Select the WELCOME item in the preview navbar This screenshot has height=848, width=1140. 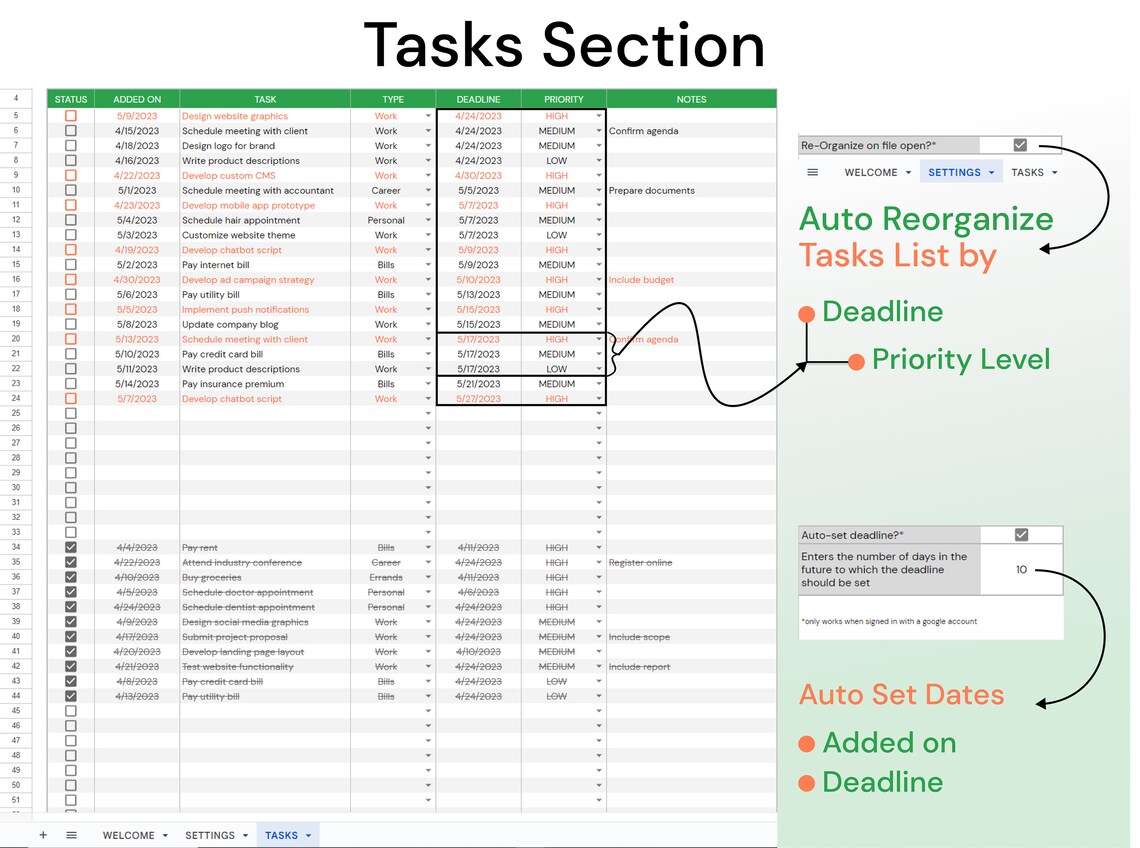click(869, 172)
